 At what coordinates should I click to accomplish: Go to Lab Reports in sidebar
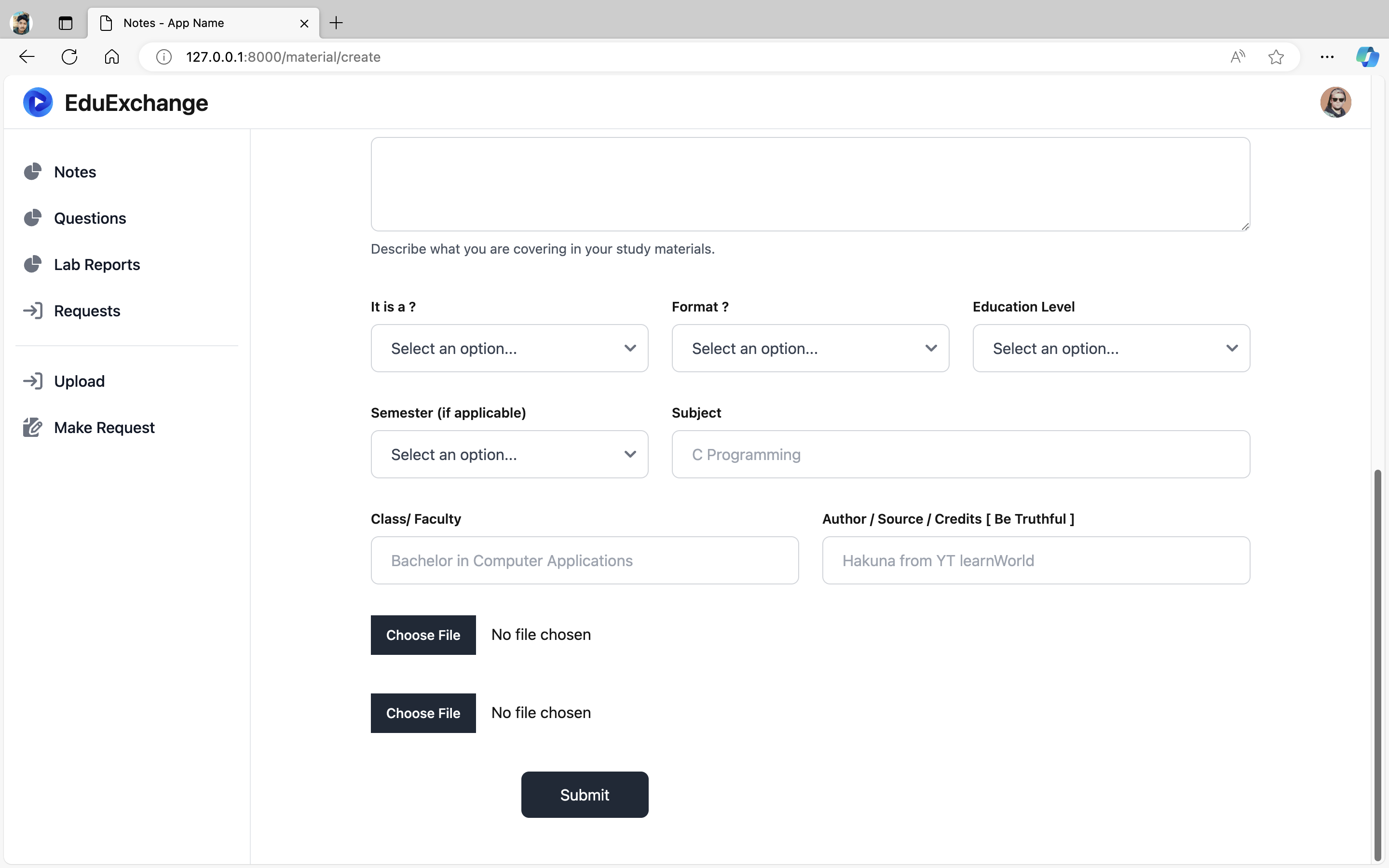(x=96, y=265)
